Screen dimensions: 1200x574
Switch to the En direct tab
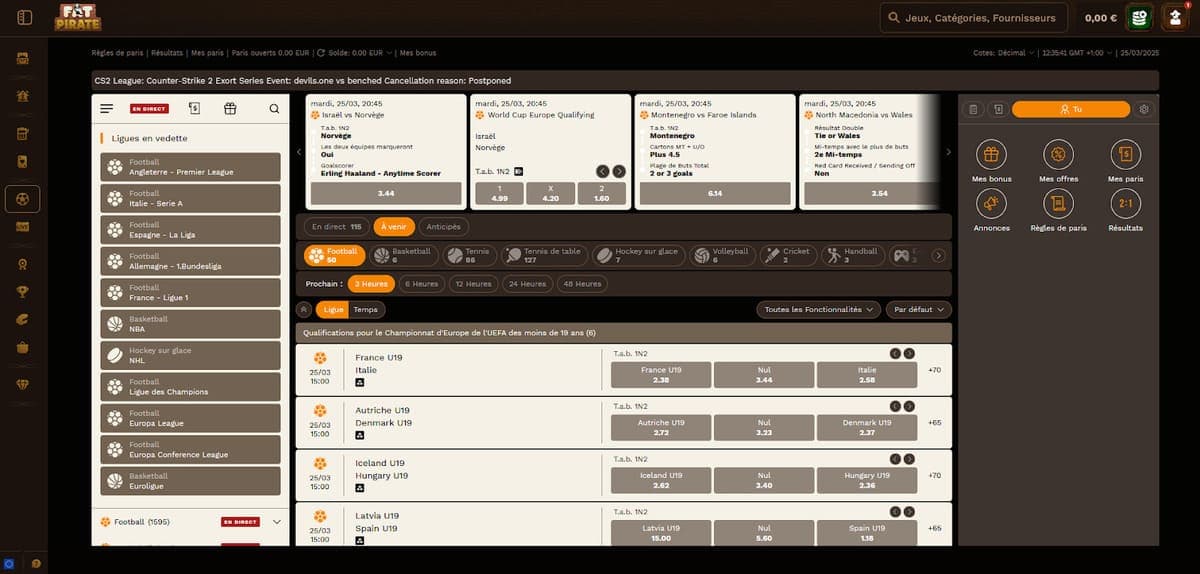point(337,227)
